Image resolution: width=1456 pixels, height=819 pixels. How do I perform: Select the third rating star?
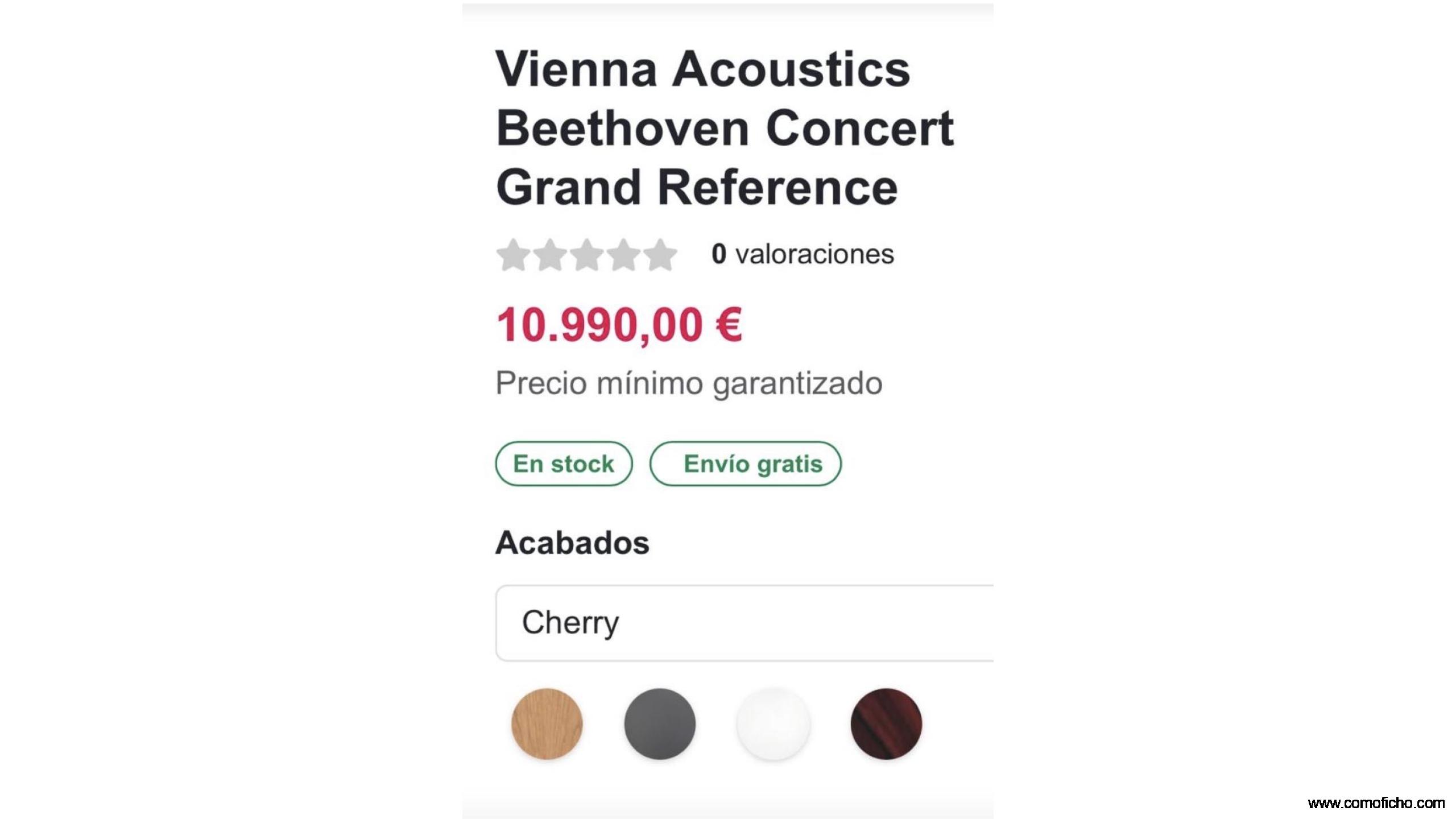pos(587,255)
